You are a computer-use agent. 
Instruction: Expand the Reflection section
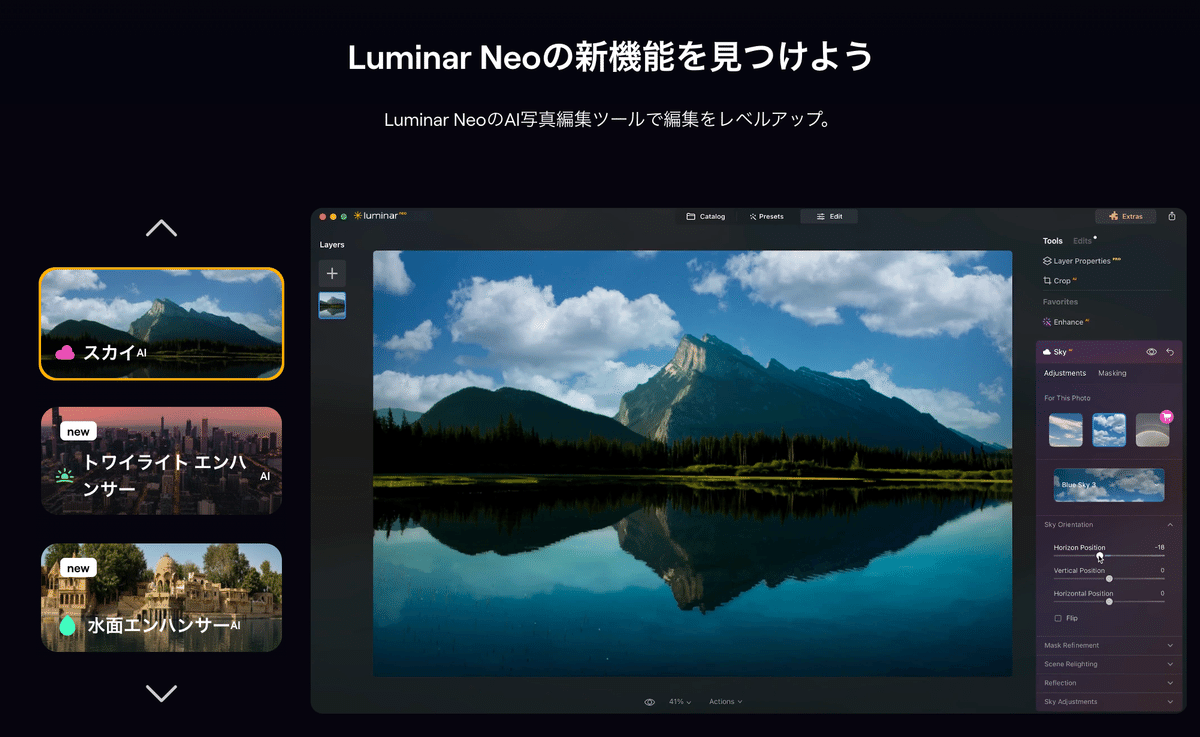[1109, 683]
